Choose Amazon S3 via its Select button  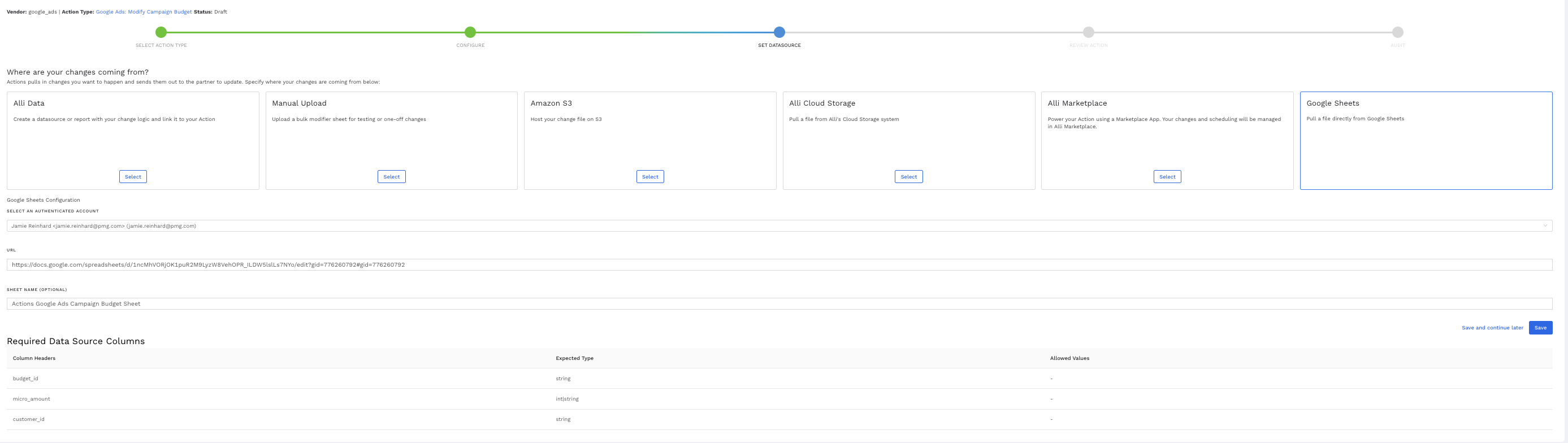(x=650, y=176)
